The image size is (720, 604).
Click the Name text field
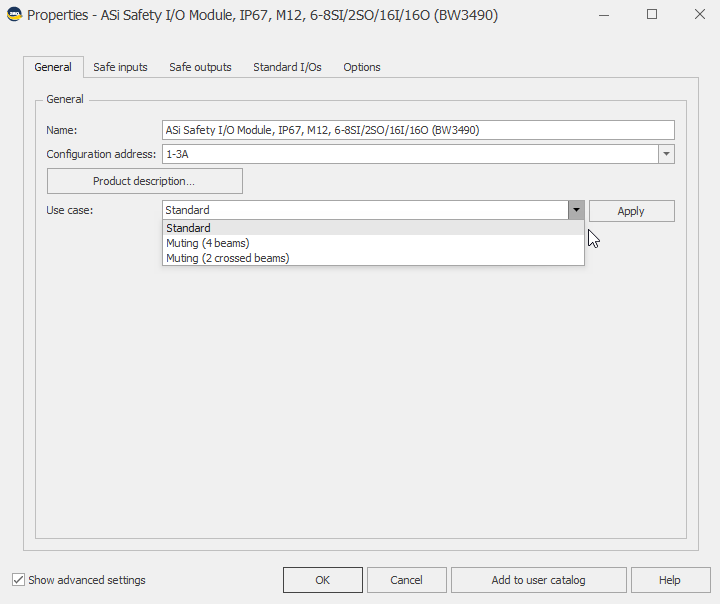(x=418, y=130)
